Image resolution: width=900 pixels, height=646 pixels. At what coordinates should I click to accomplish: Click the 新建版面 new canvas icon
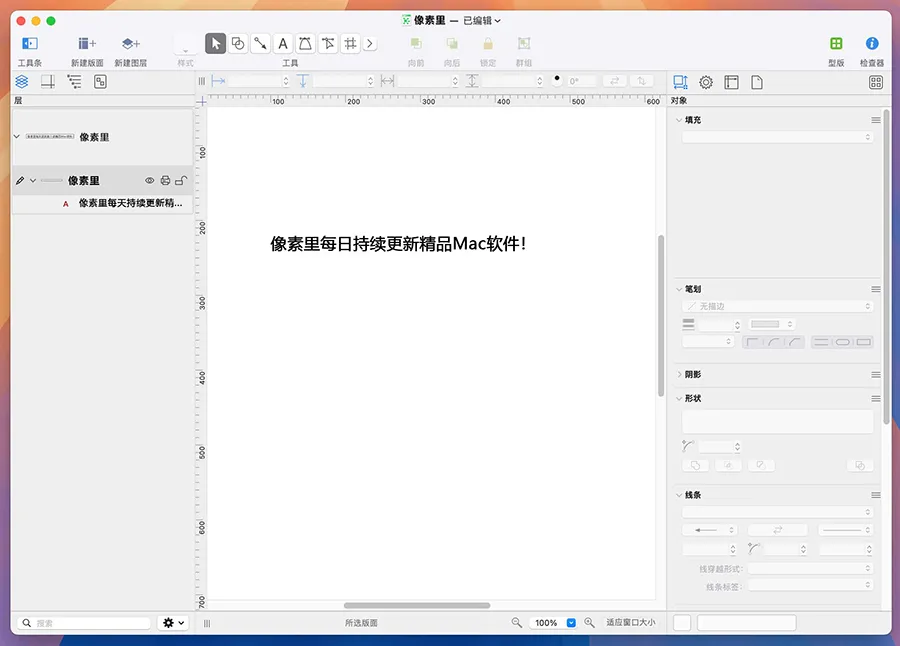[x=87, y=43]
